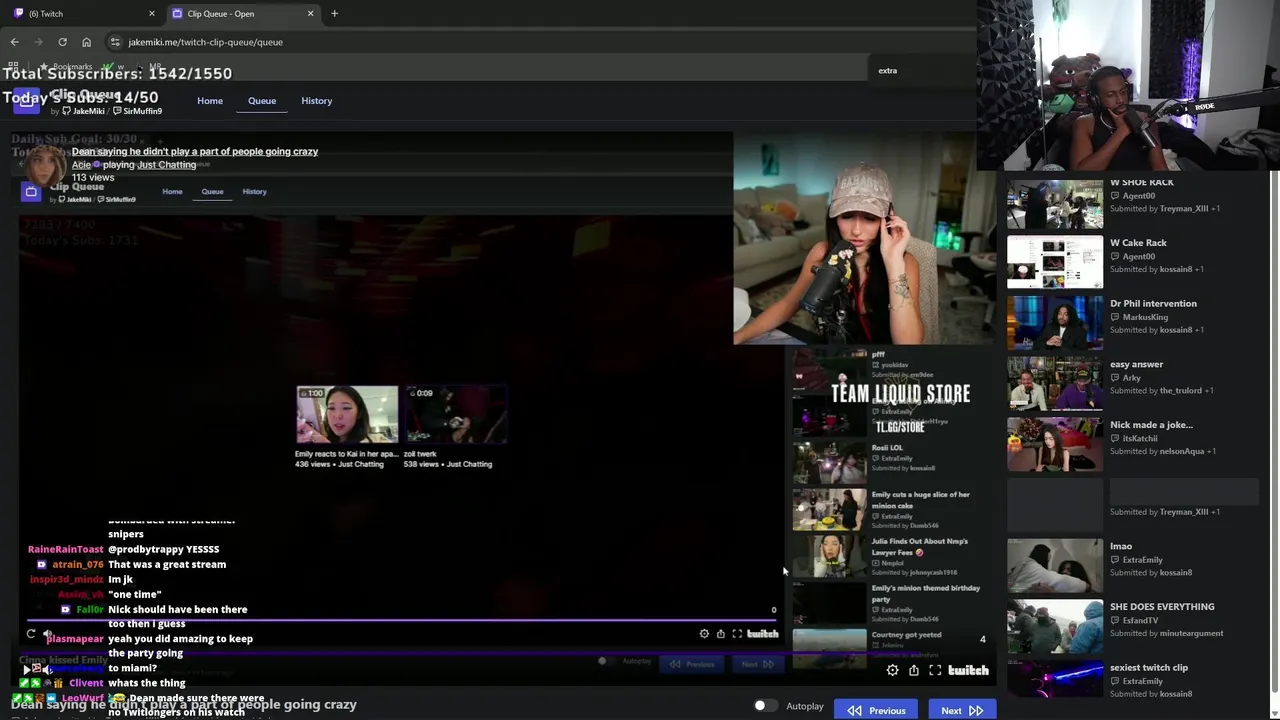
Task: Click Queue in nested inner page nav
Action: point(212,191)
